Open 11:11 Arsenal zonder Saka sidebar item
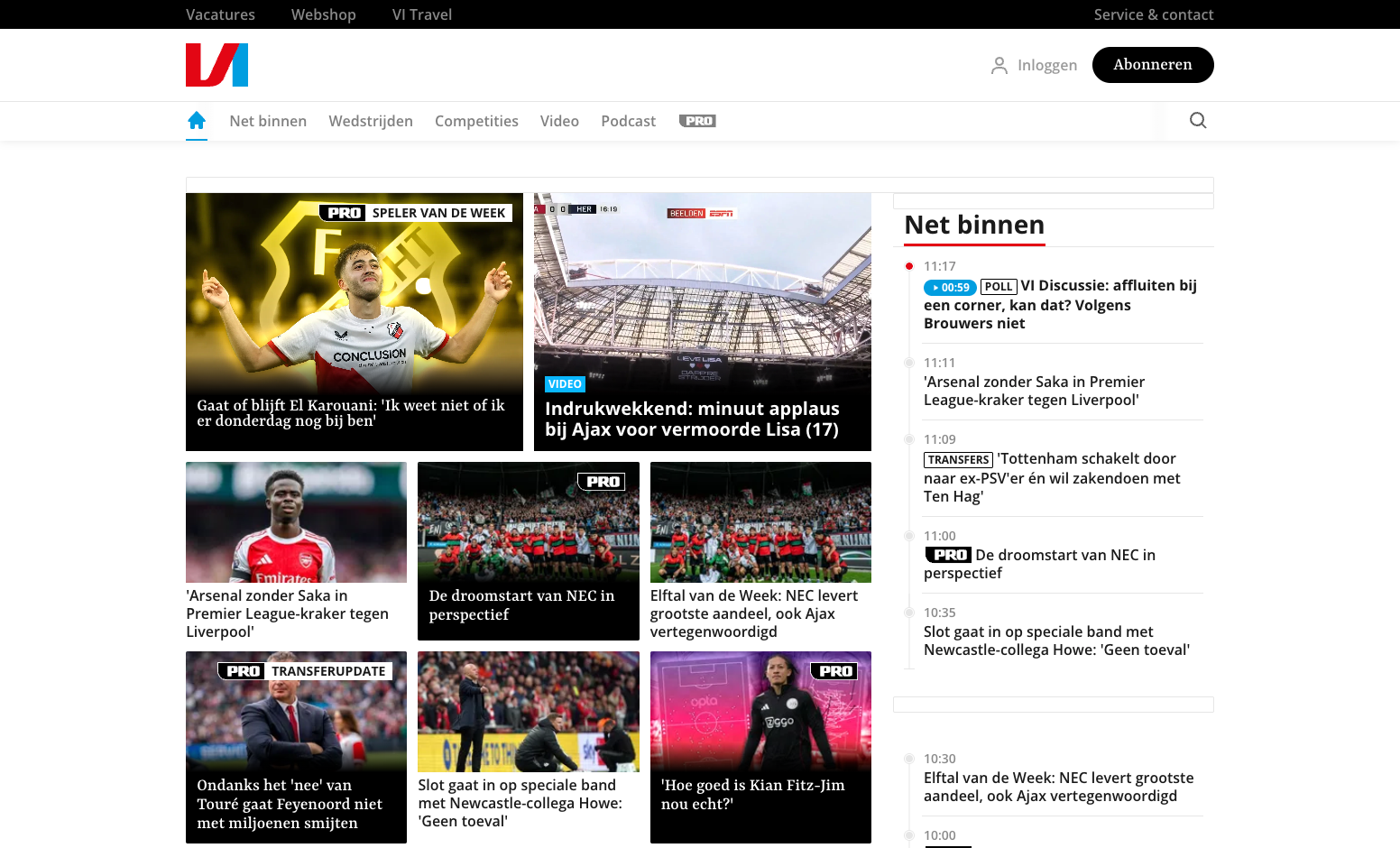 pyautogui.click(x=1034, y=391)
